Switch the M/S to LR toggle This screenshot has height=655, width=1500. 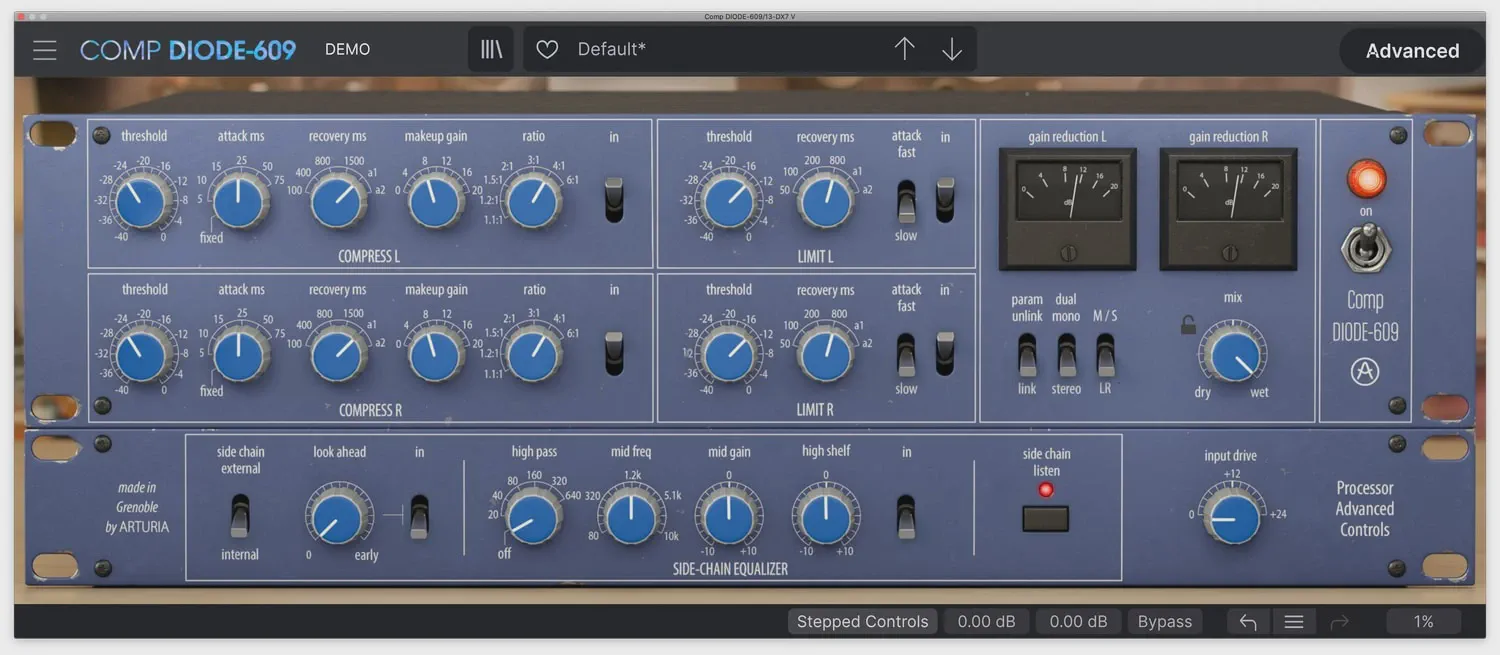pyautogui.click(x=1105, y=355)
